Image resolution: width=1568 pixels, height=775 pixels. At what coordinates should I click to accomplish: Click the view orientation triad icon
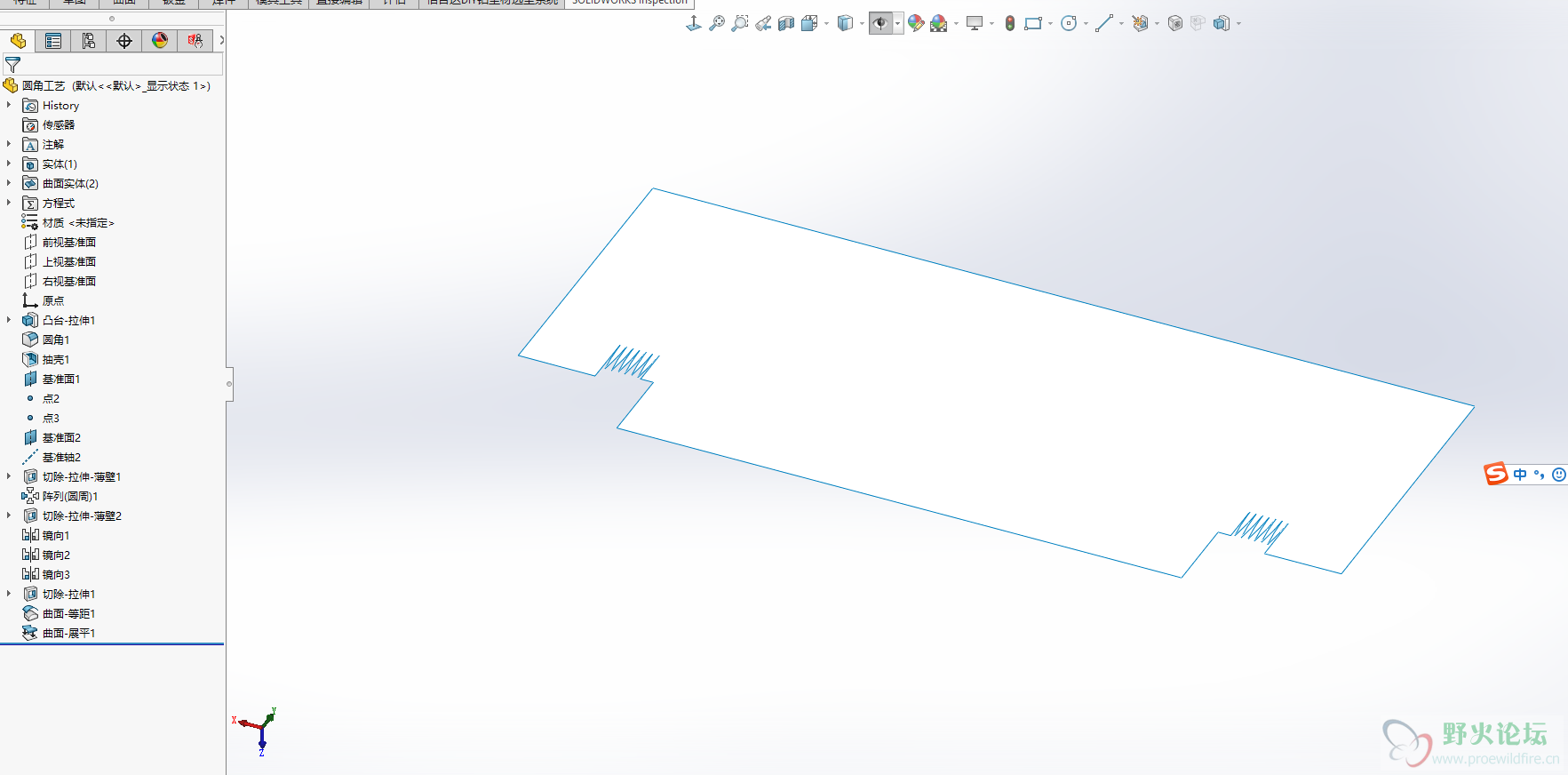tap(694, 23)
